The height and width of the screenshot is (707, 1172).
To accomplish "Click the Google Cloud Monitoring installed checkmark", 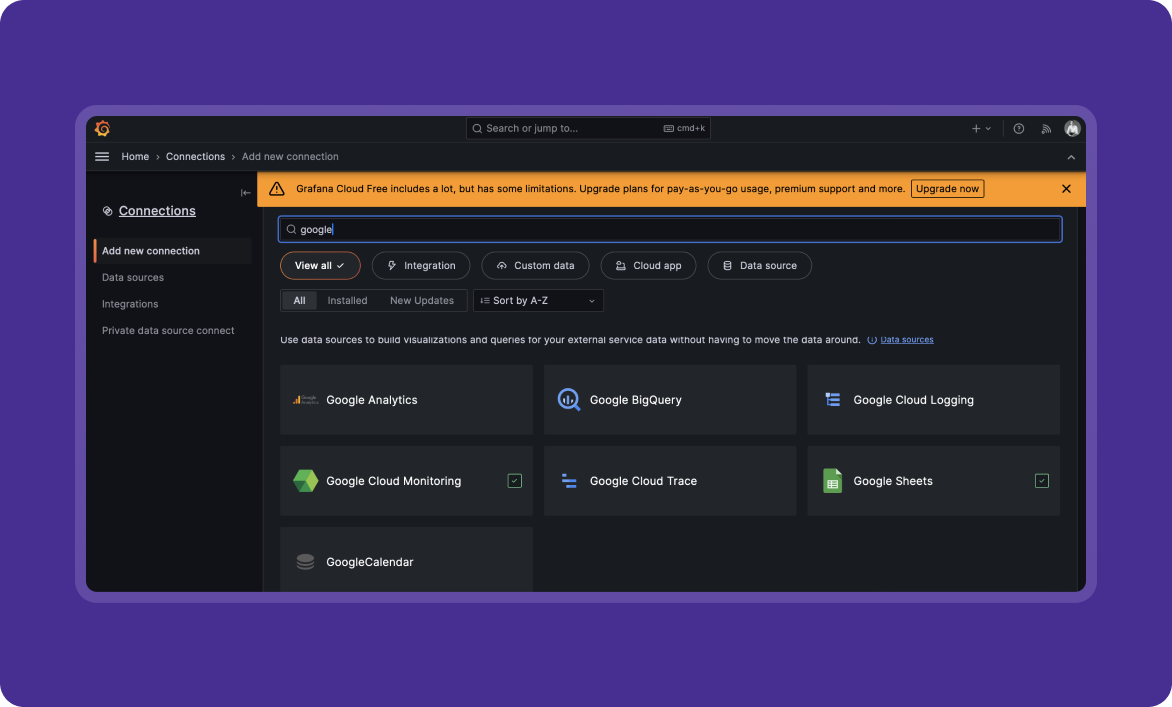I will point(515,481).
